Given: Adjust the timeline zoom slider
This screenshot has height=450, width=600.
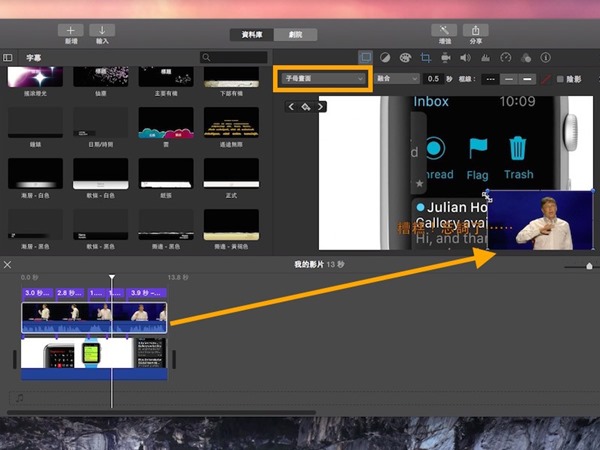Looking at the screenshot, I should tap(588, 265).
